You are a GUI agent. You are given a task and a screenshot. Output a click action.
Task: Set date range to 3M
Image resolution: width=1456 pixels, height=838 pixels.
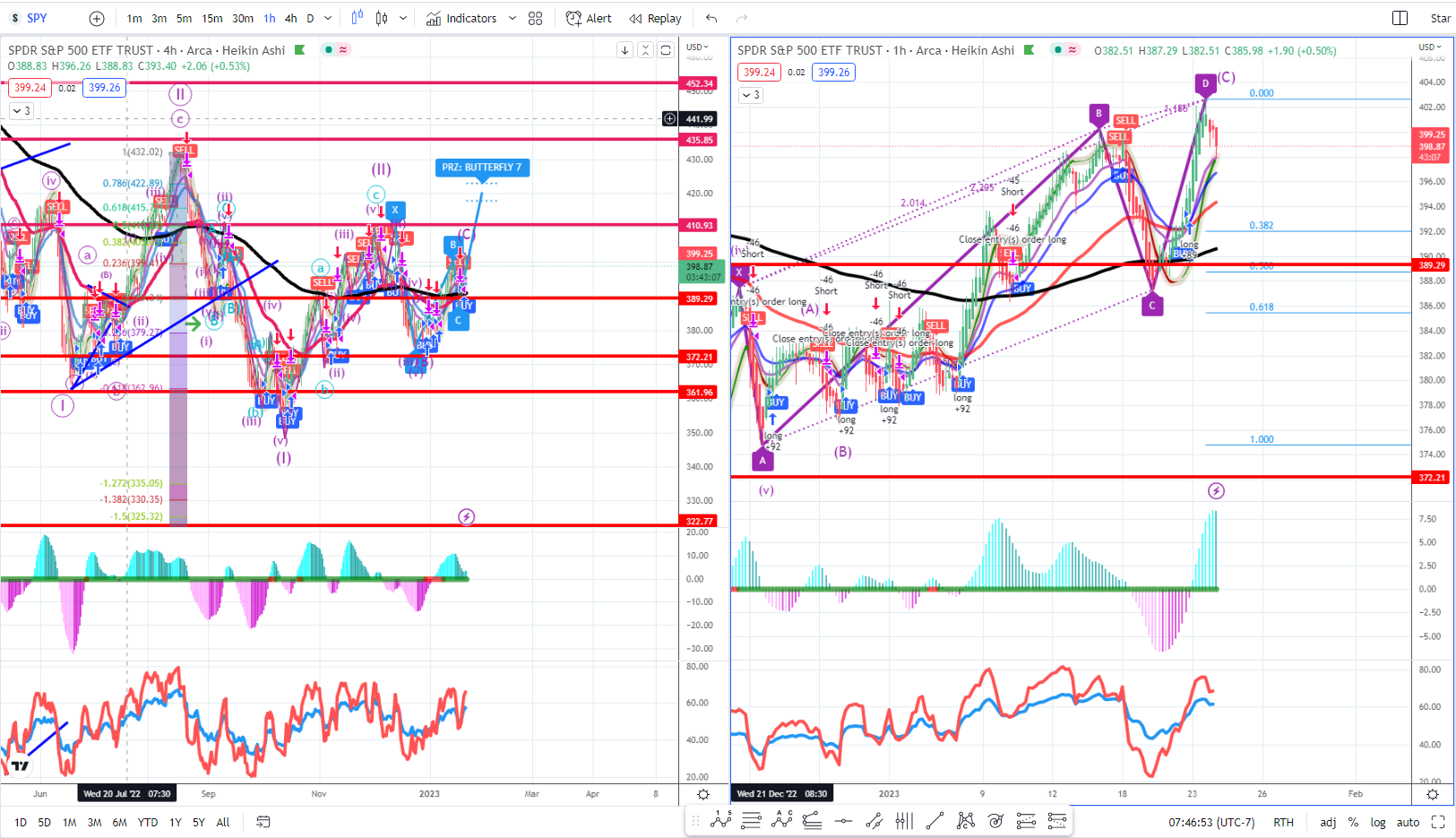[x=94, y=822]
